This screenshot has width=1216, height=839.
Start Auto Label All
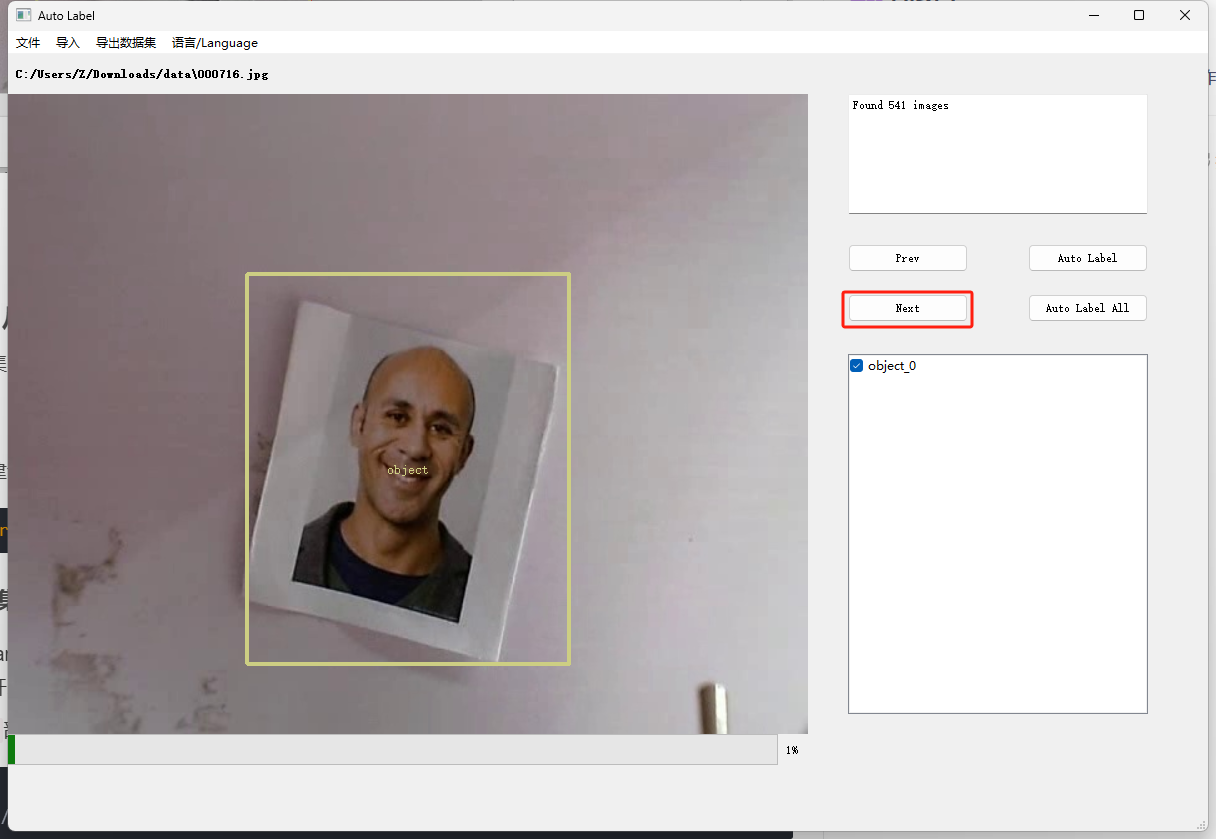coord(1087,308)
